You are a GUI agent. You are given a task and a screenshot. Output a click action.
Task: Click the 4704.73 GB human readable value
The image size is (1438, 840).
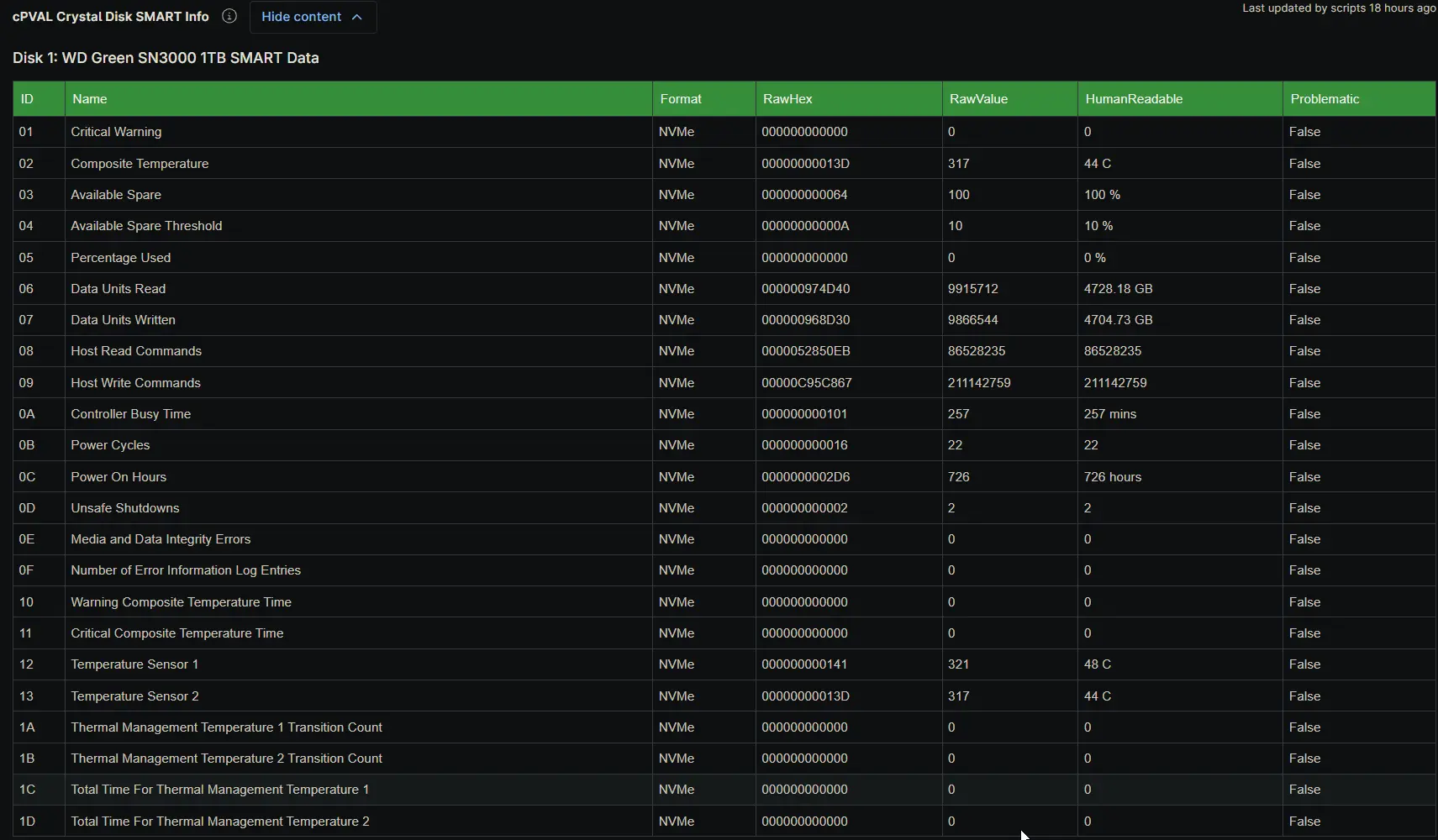click(1118, 320)
